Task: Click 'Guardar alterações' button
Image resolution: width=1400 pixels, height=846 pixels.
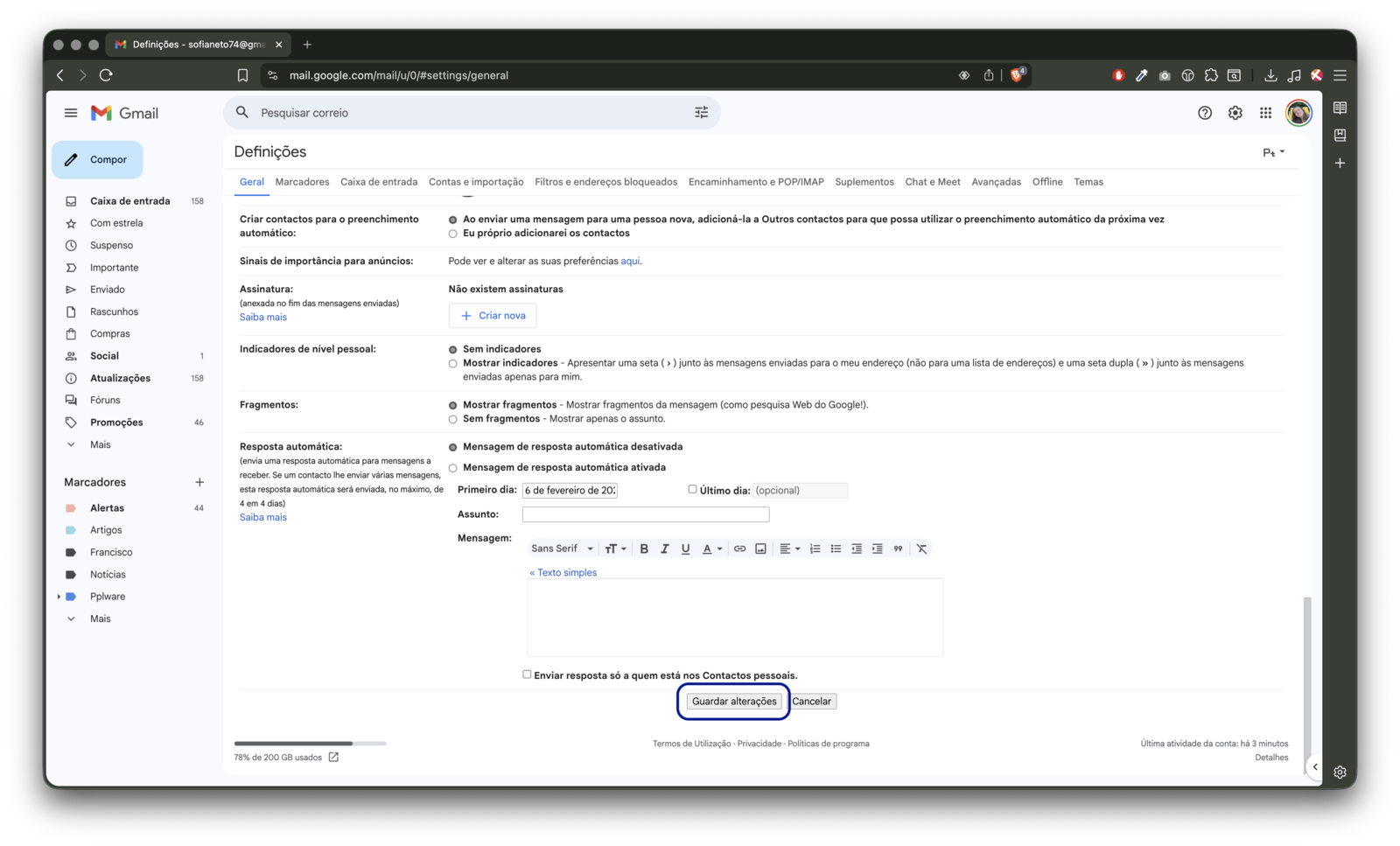Action: (x=733, y=702)
